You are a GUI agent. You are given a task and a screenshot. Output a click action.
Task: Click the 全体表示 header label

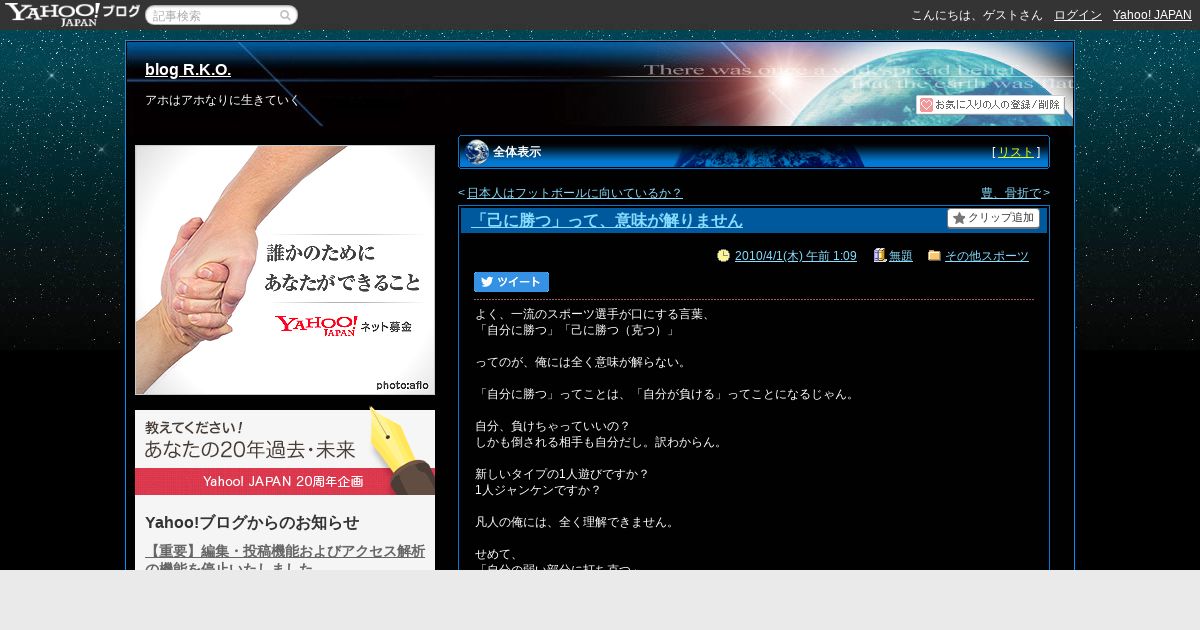click(x=517, y=152)
